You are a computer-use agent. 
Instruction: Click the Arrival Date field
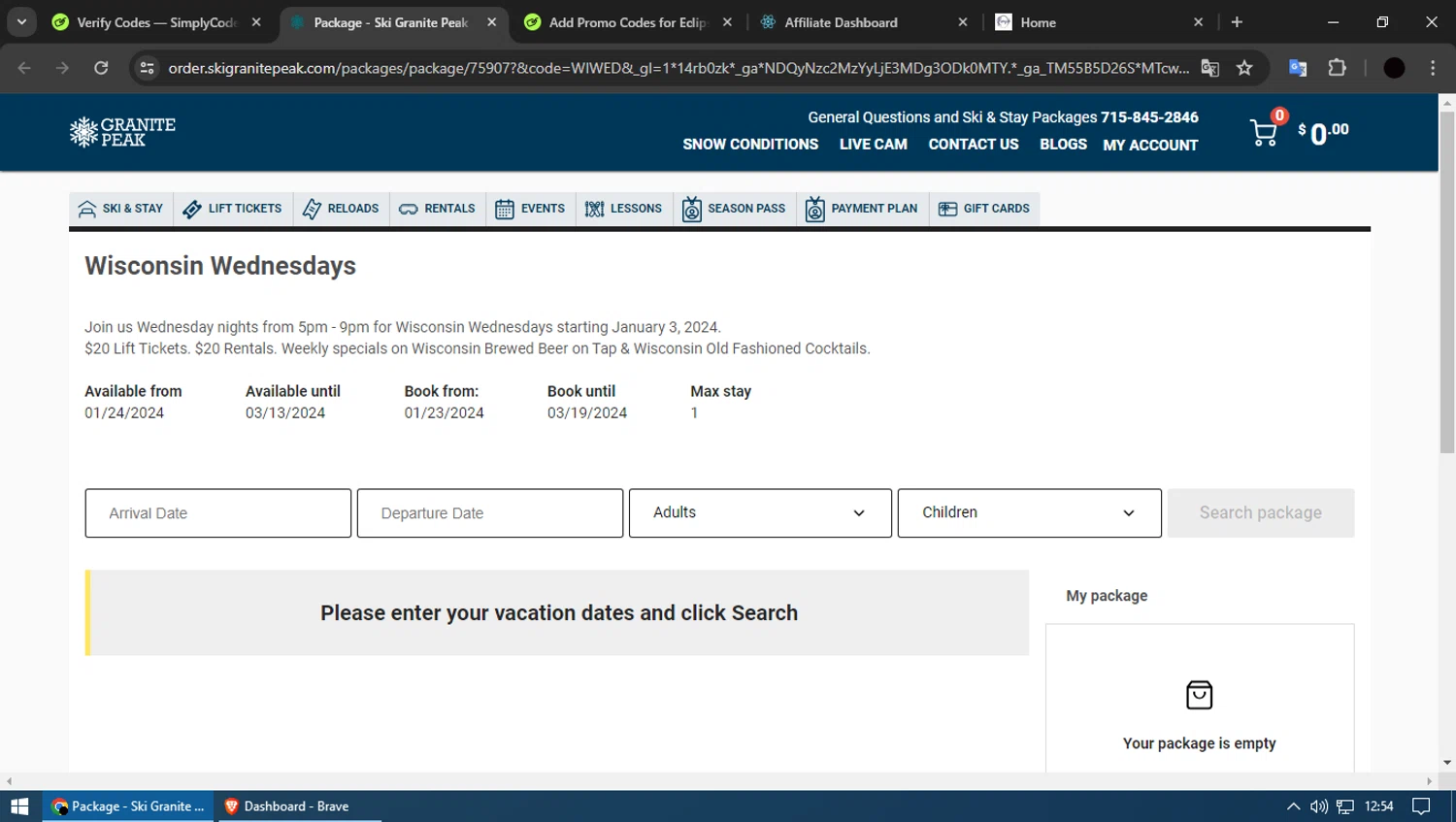pyautogui.click(x=218, y=513)
